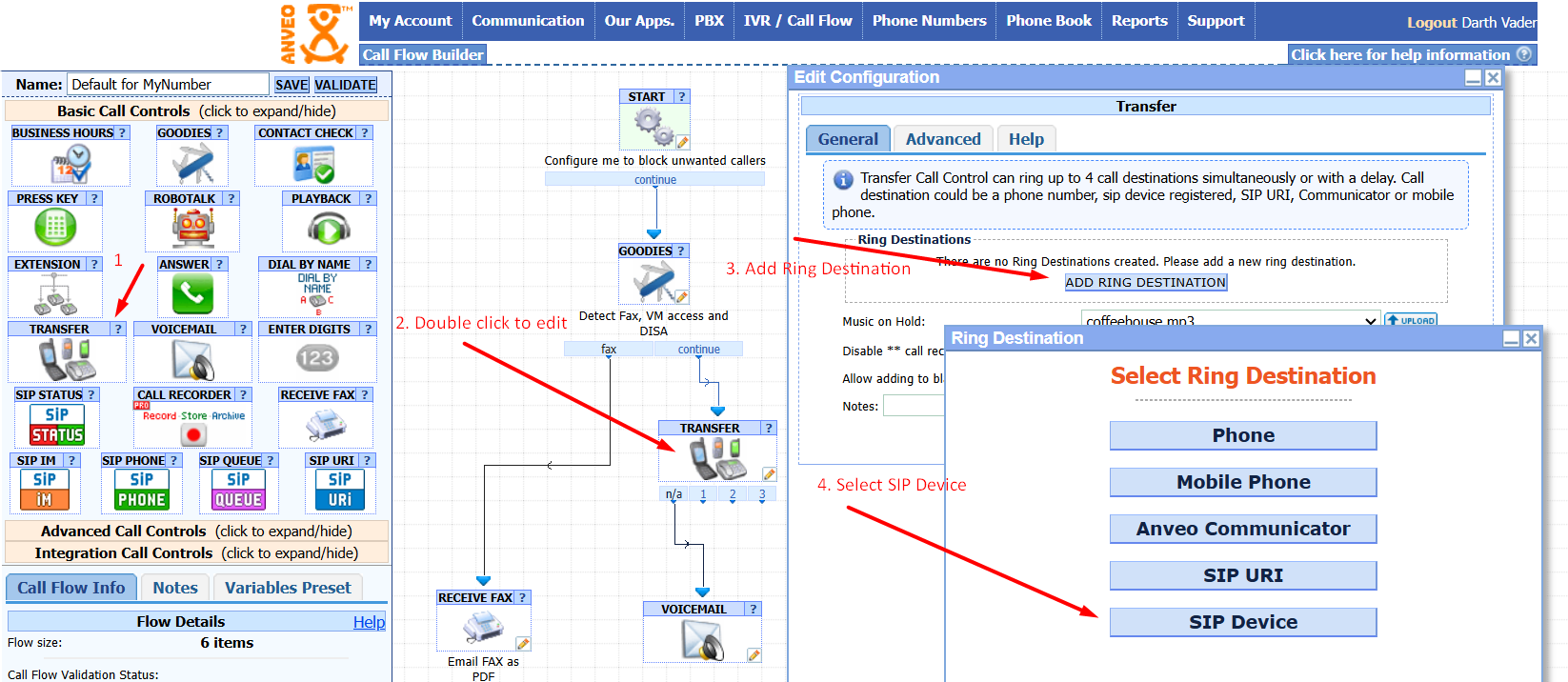Click edit pencil on Receive Fax flow node
1568x682 pixels.
523,644
